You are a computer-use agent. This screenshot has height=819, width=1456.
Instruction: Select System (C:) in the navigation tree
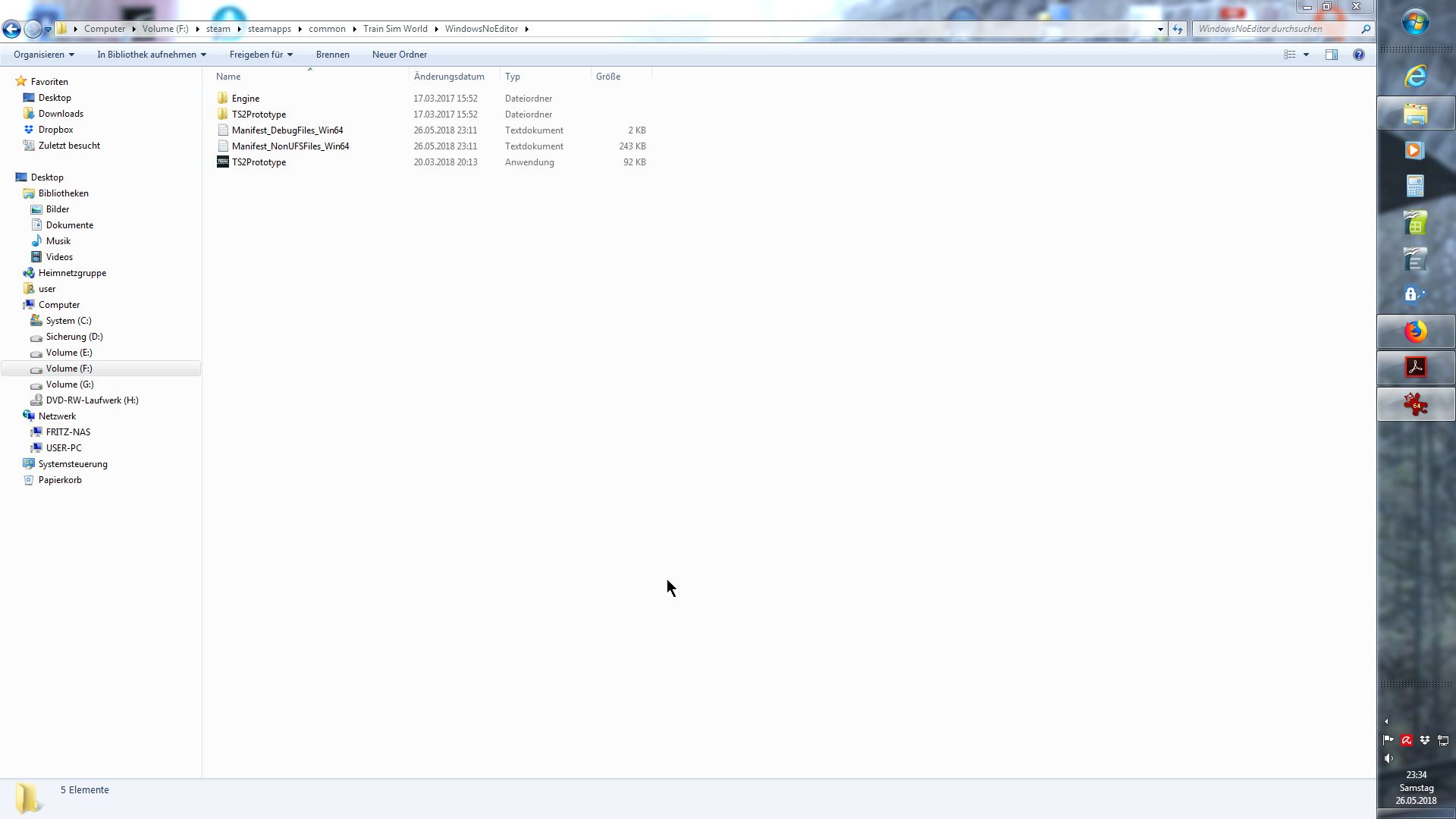[68, 321]
